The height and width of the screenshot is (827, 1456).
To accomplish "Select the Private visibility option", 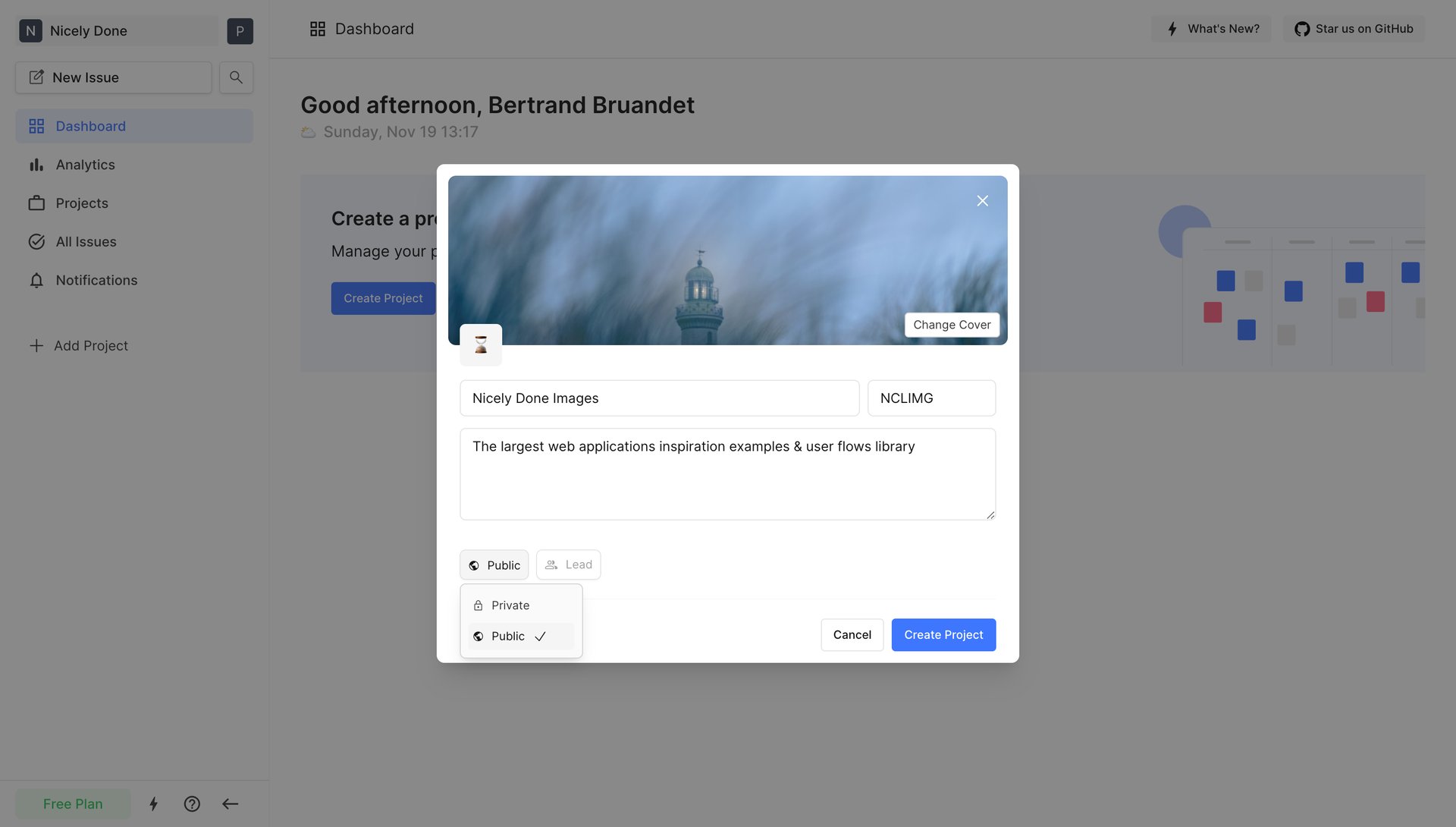I will pyautogui.click(x=510, y=605).
